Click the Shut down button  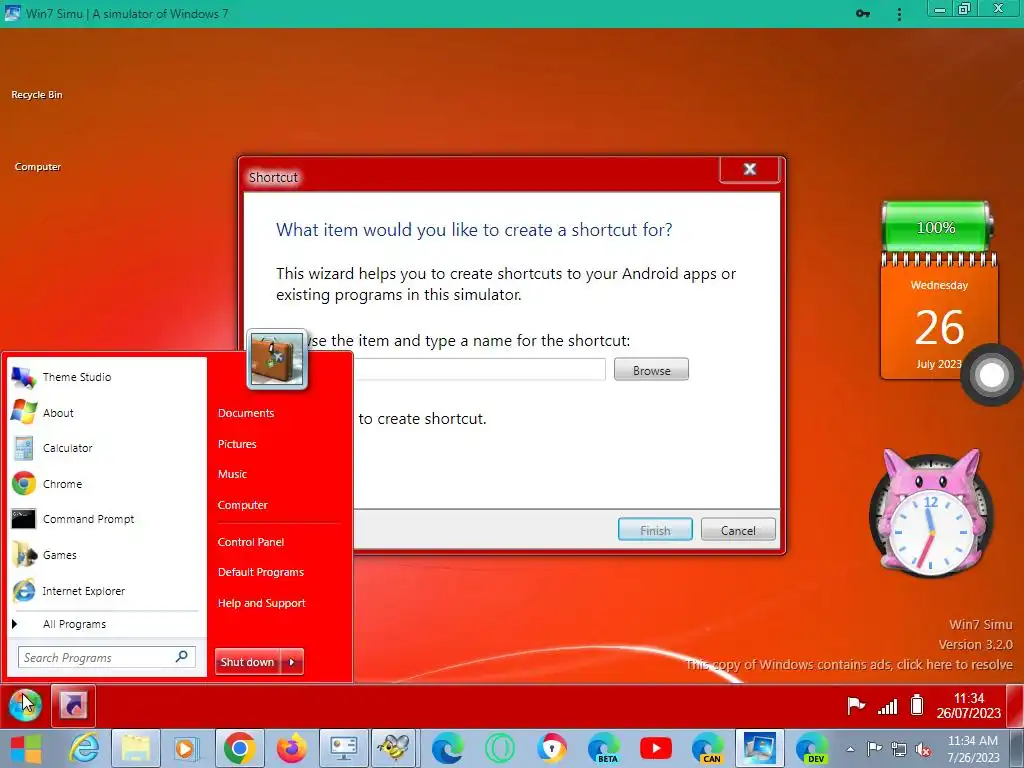point(248,662)
